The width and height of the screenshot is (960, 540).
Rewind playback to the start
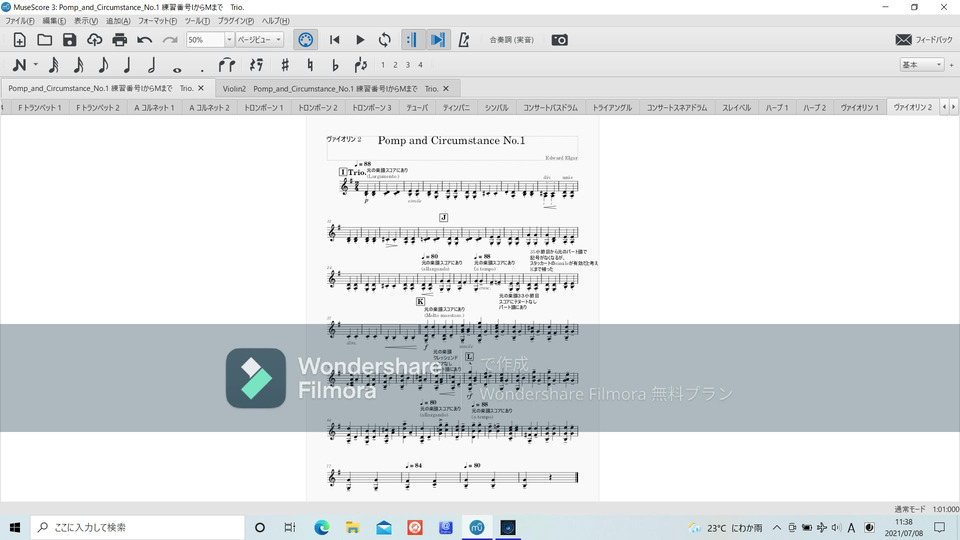pyautogui.click(x=334, y=40)
